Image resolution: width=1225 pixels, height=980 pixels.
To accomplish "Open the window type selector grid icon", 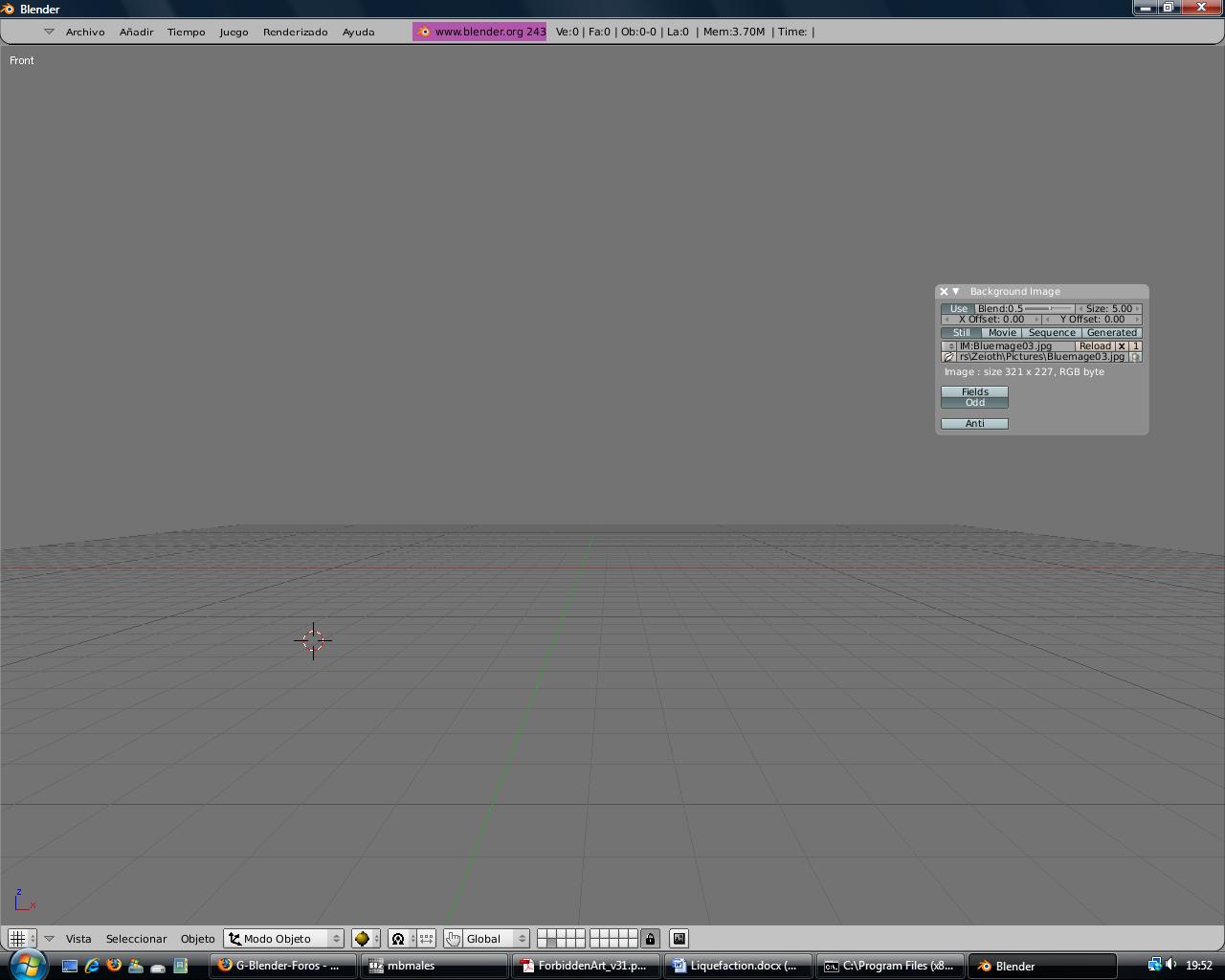I will click(x=22, y=939).
